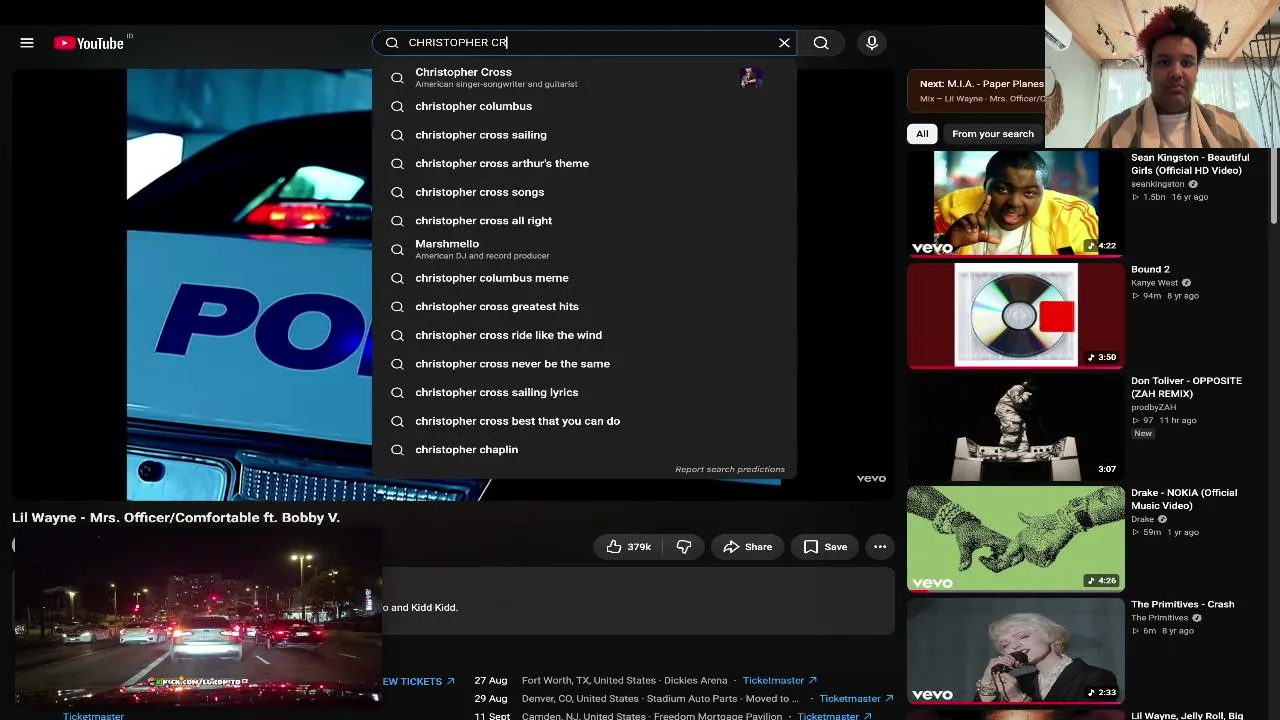
Task: Choose the 'Christopher Cross' singer suggestion
Action: [x=584, y=77]
